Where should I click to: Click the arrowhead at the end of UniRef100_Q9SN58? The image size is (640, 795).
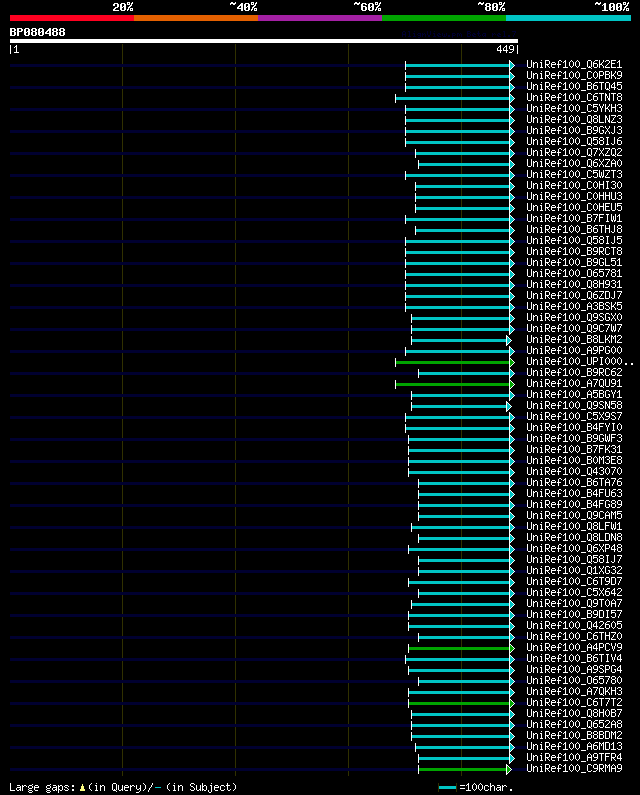[509, 407]
